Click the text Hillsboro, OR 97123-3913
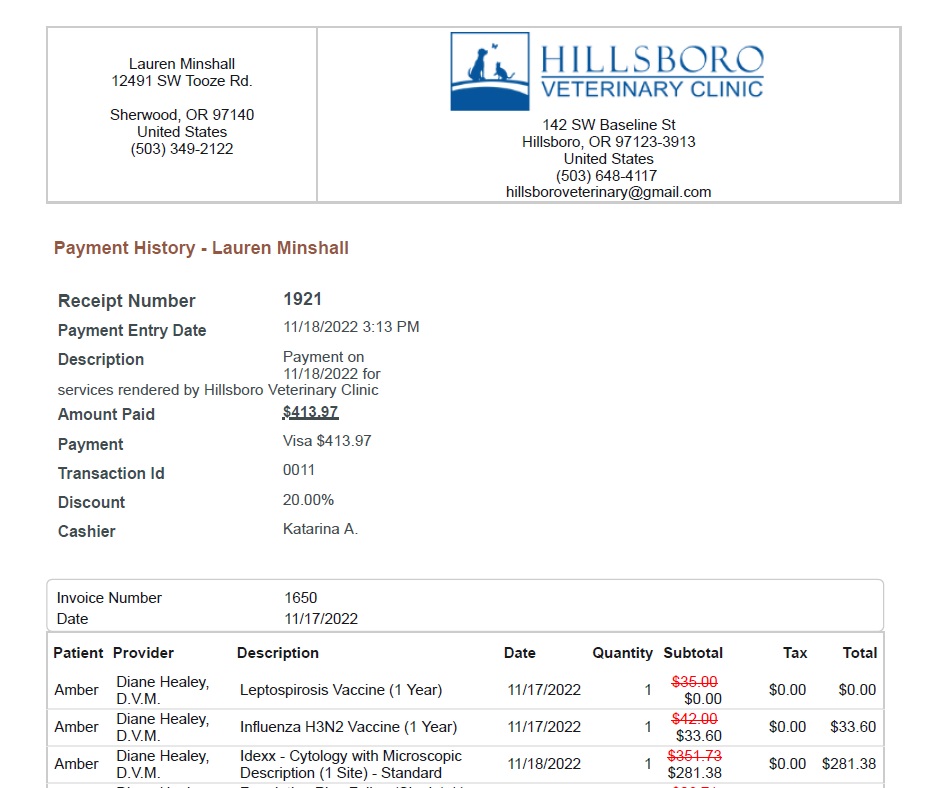 pos(609,142)
